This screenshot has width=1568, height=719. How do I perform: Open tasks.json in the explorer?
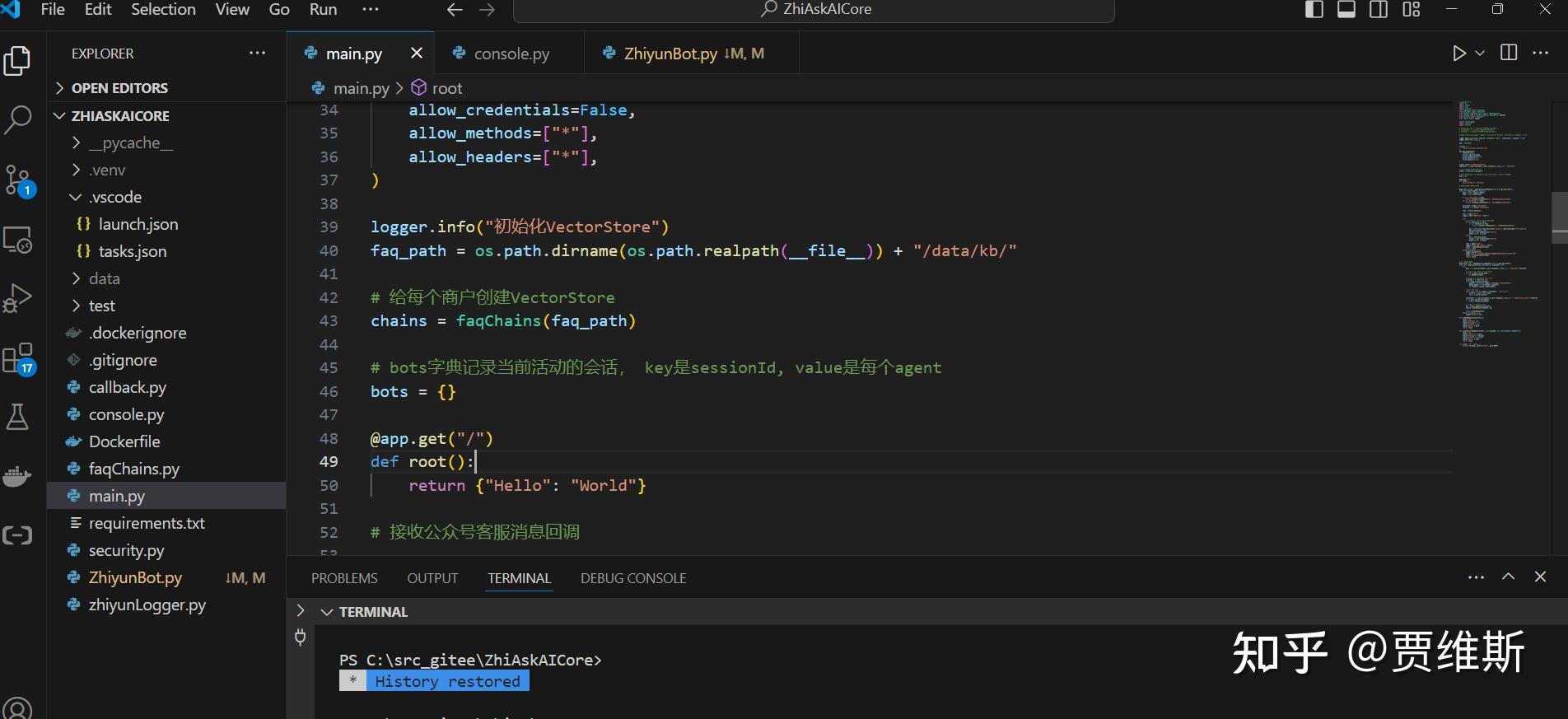166,251
